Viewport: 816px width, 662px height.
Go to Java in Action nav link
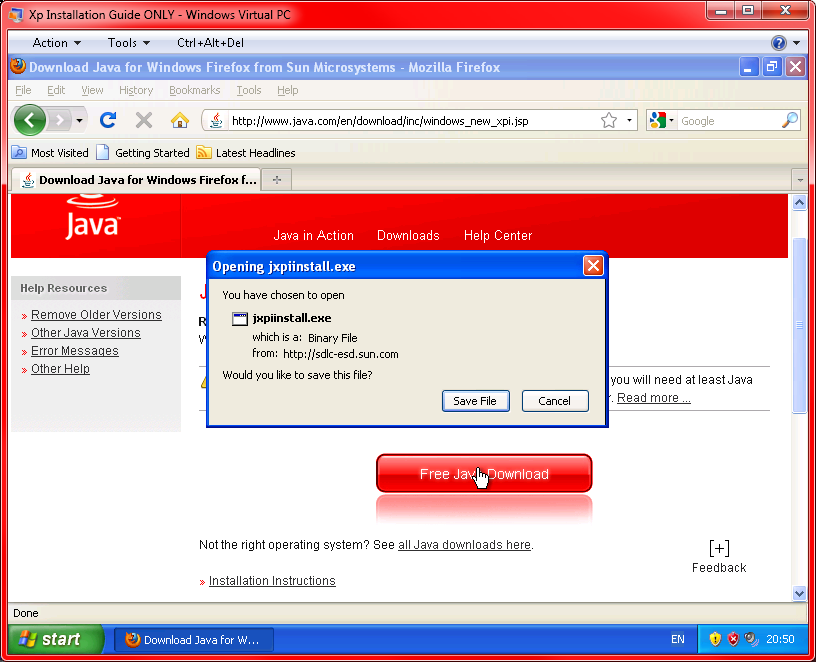click(x=313, y=236)
